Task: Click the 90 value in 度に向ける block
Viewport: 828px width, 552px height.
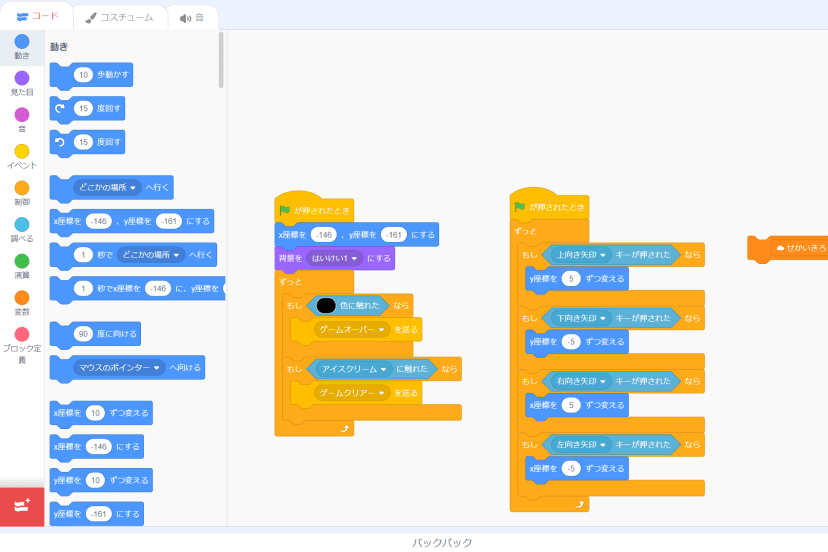Action: [x=84, y=332]
